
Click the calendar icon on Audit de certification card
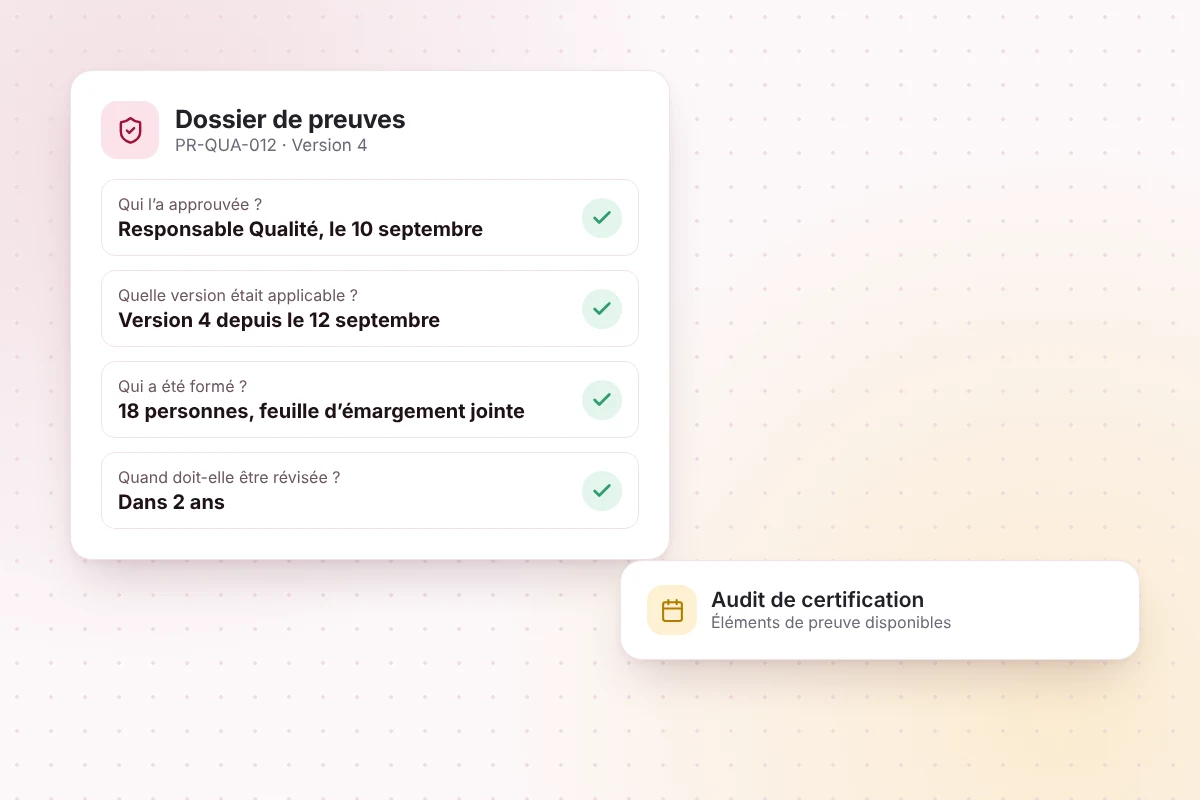tap(672, 610)
